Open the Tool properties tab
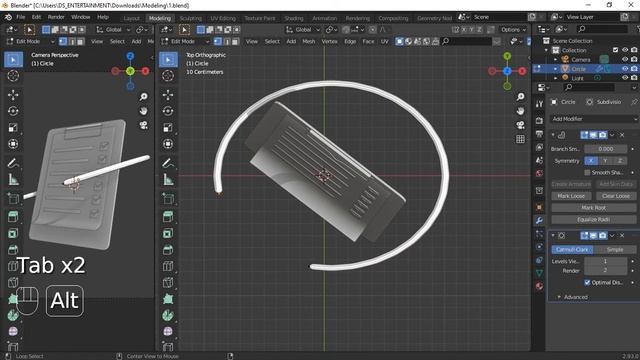640x360 pixels. 539,104
